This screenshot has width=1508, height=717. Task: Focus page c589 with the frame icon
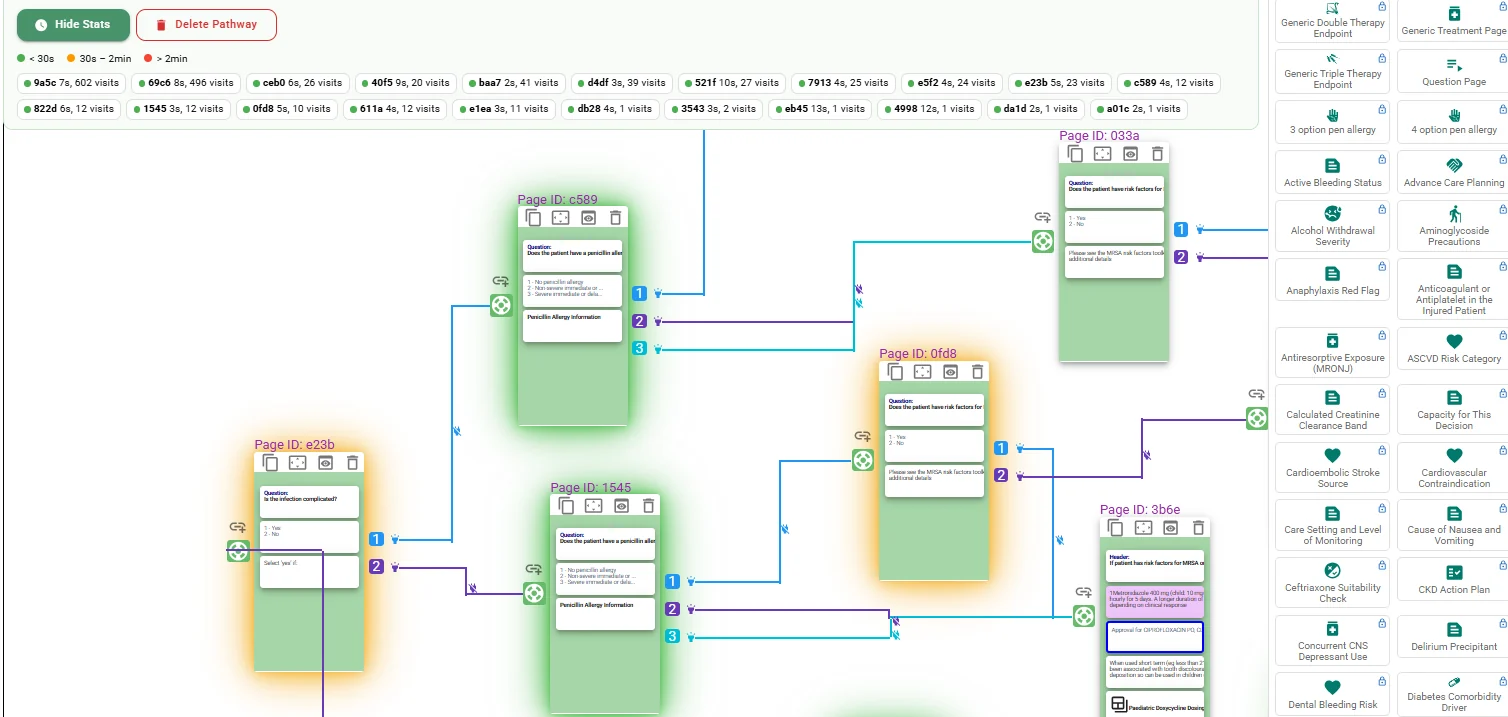click(x=561, y=217)
